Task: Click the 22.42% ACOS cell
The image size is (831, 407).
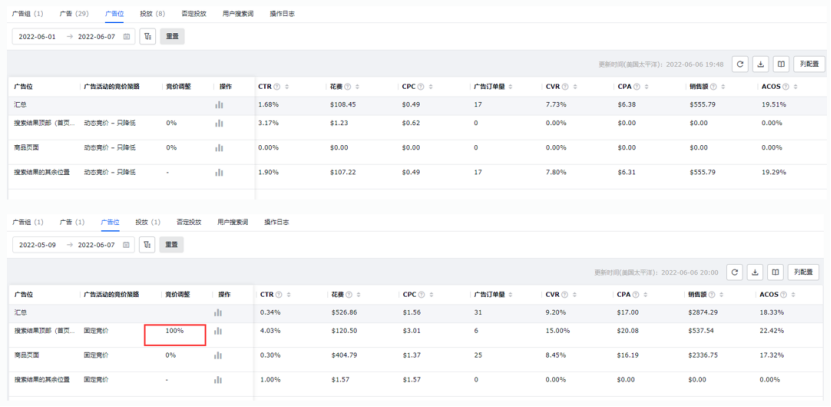Action: point(771,331)
